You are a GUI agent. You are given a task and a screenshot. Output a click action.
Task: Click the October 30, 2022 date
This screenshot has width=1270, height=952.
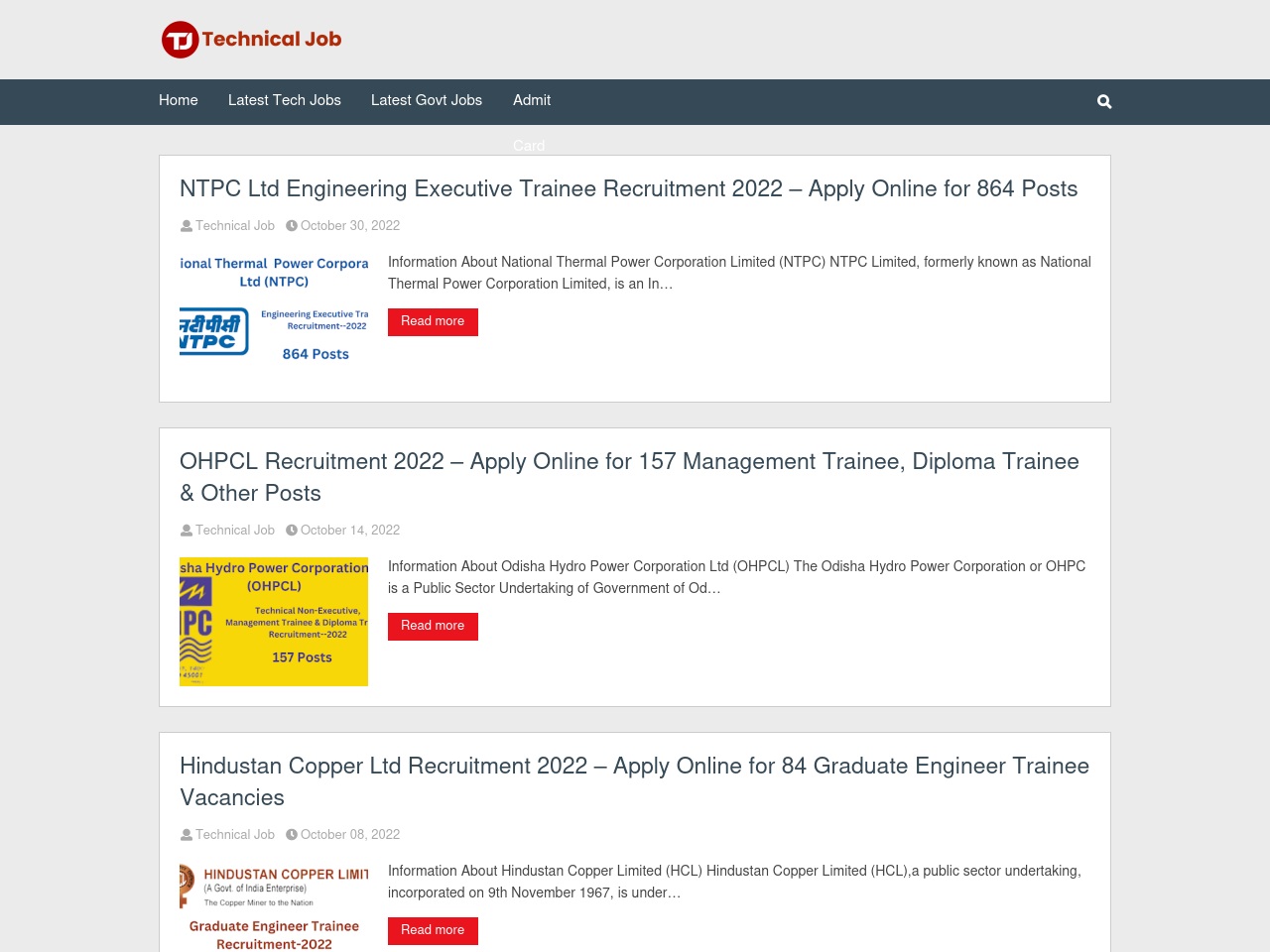click(350, 226)
